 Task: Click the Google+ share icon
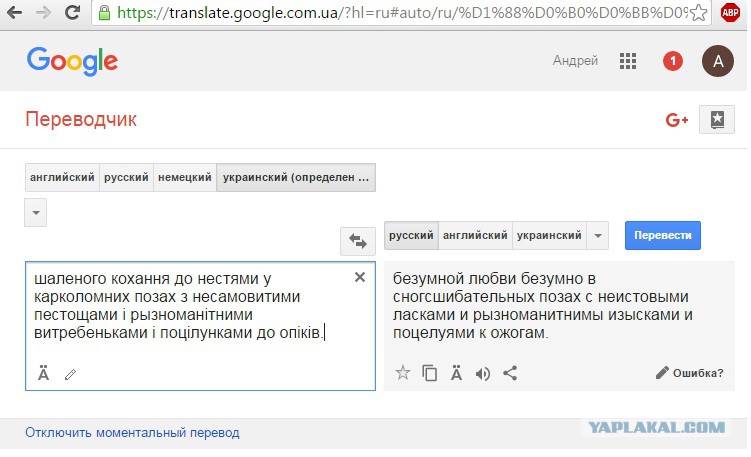pos(677,119)
